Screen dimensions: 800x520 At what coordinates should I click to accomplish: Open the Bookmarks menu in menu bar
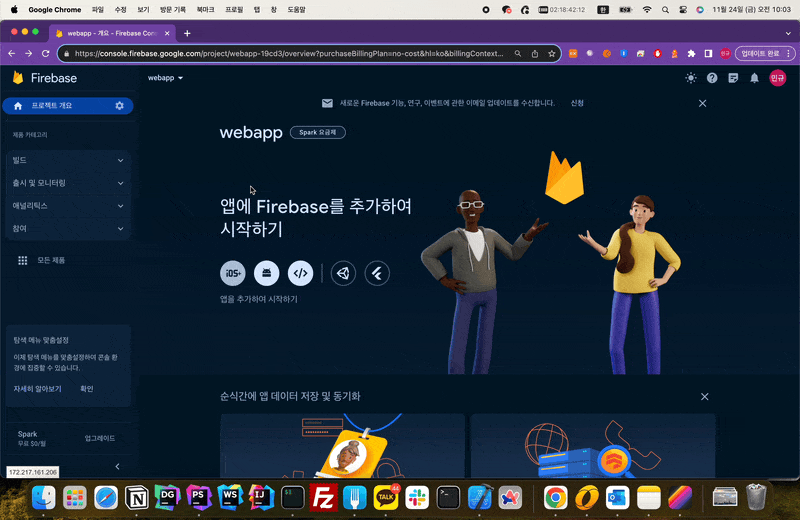pyautogui.click(x=206, y=10)
